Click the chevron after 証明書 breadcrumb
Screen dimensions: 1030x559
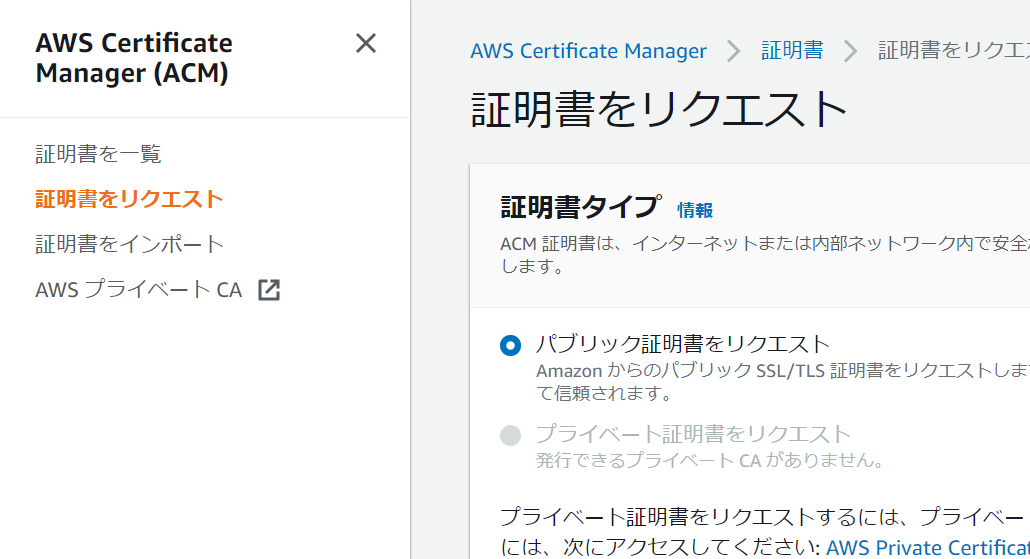pos(850,51)
